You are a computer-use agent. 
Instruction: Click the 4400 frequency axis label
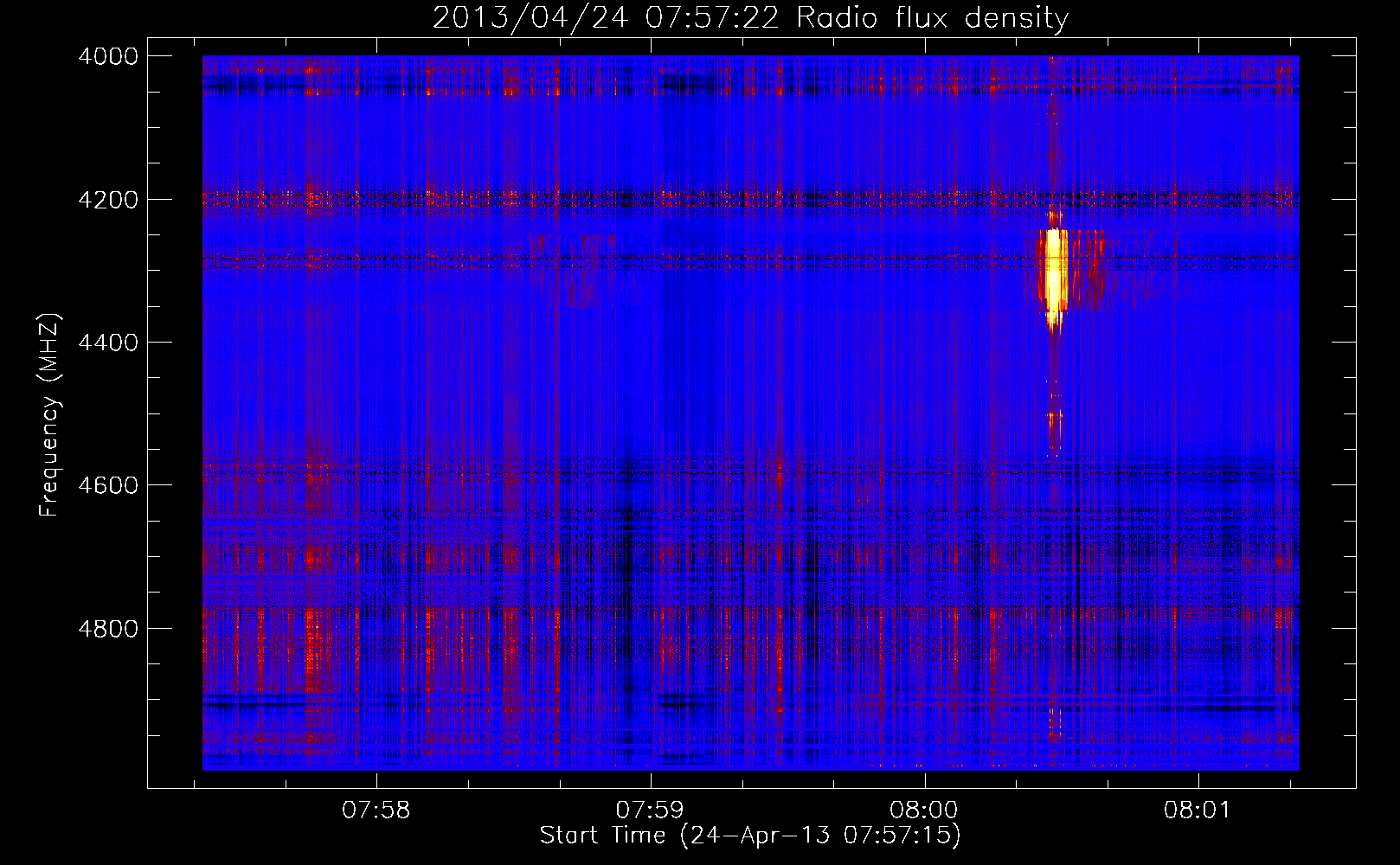coord(108,343)
